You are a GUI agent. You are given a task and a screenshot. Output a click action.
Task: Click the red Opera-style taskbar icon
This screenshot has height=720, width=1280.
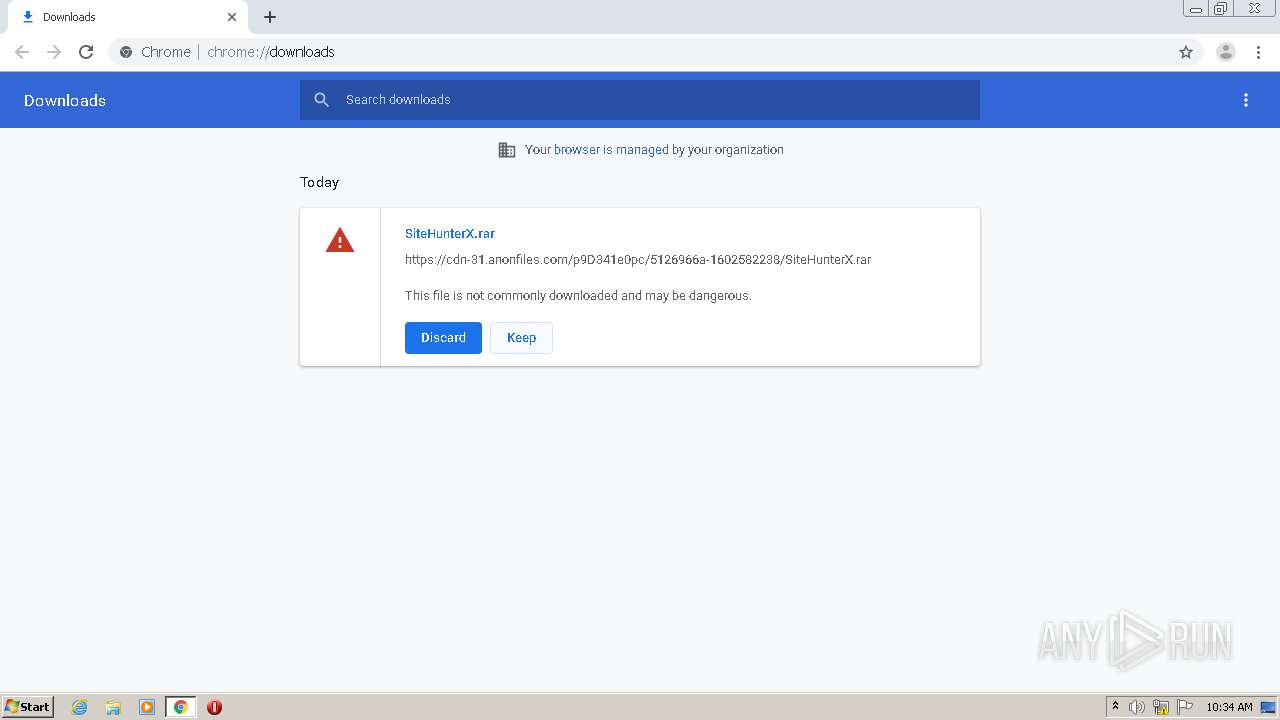click(x=214, y=707)
